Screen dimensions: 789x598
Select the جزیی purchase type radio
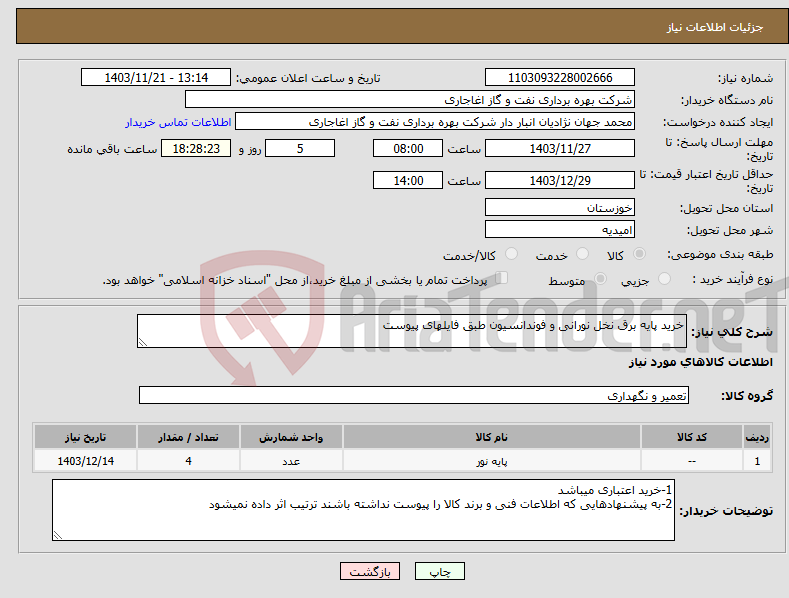point(664,279)
